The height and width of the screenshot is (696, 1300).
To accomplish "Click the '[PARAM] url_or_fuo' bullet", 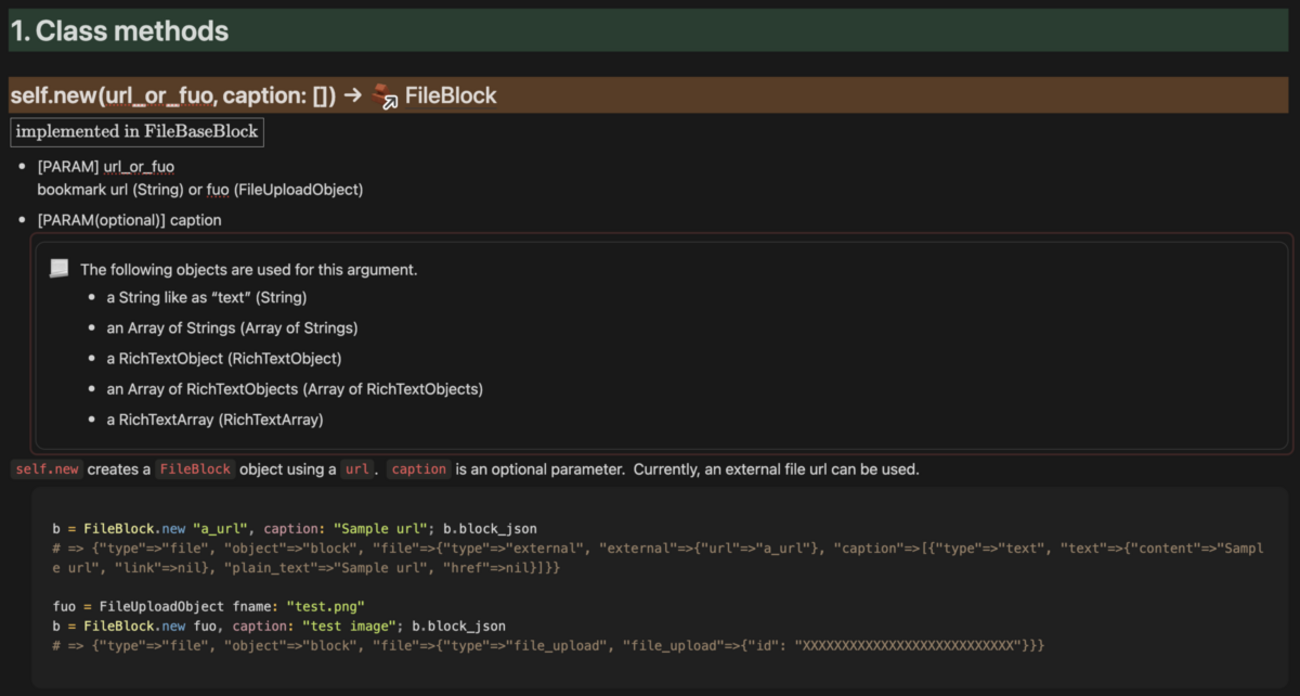I will pos(106,166).
